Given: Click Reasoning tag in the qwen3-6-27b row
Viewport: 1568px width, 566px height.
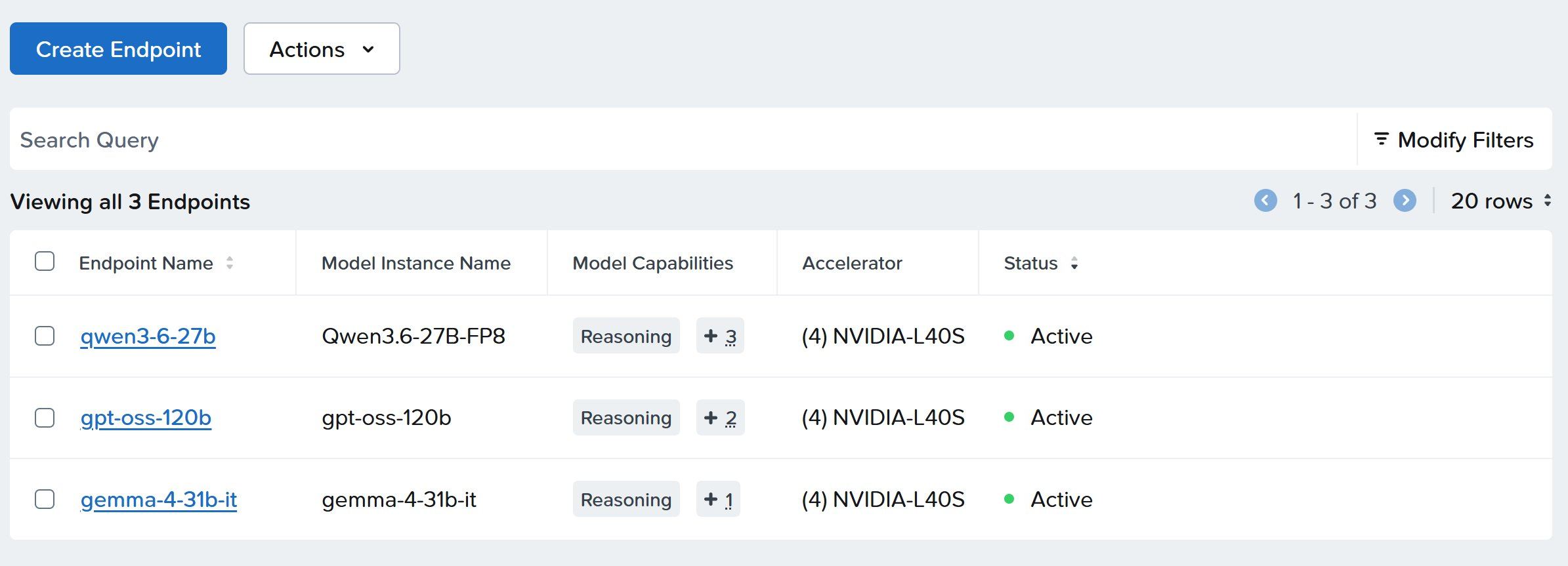Looking at the screenshot, I should [626, 336].
